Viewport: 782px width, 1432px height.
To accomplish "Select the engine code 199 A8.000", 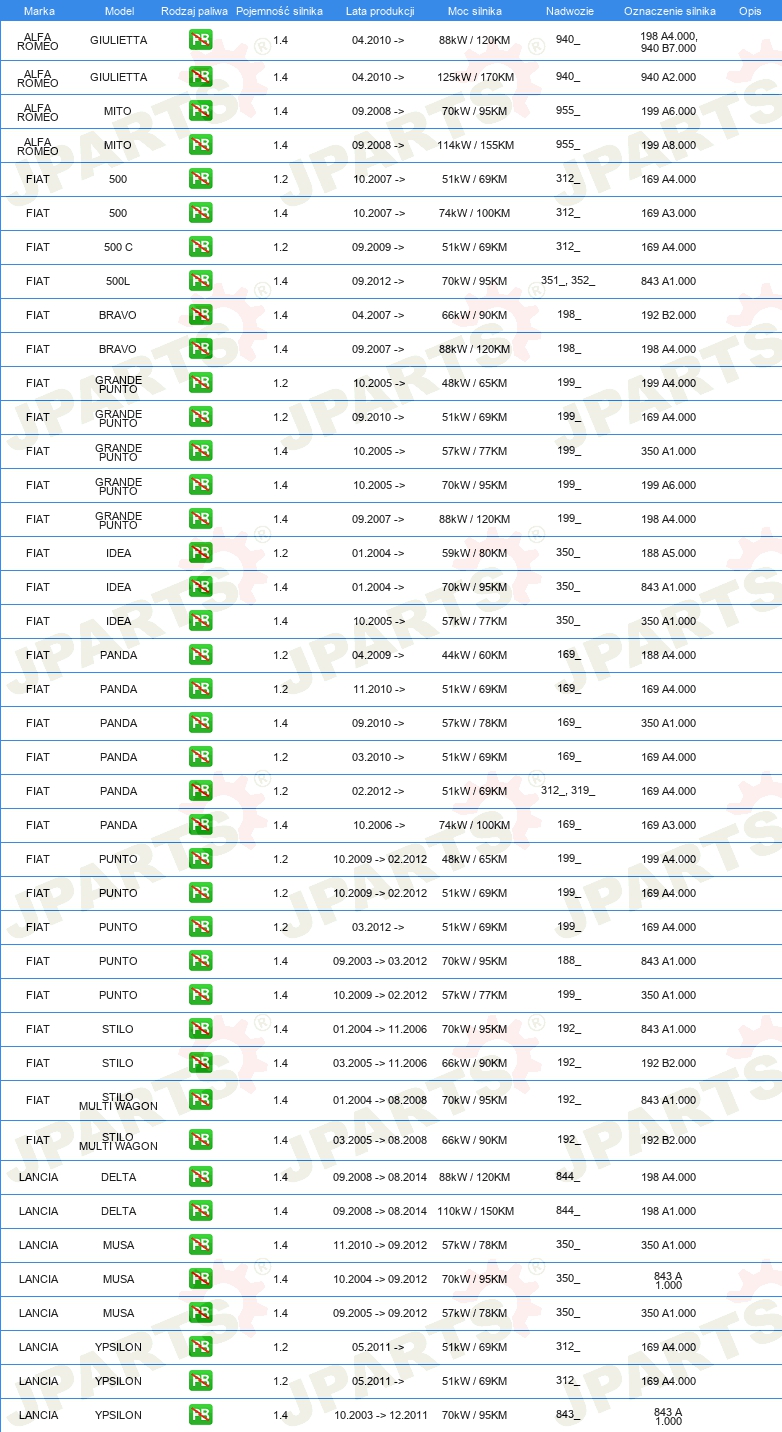I will tap(668, 145).
